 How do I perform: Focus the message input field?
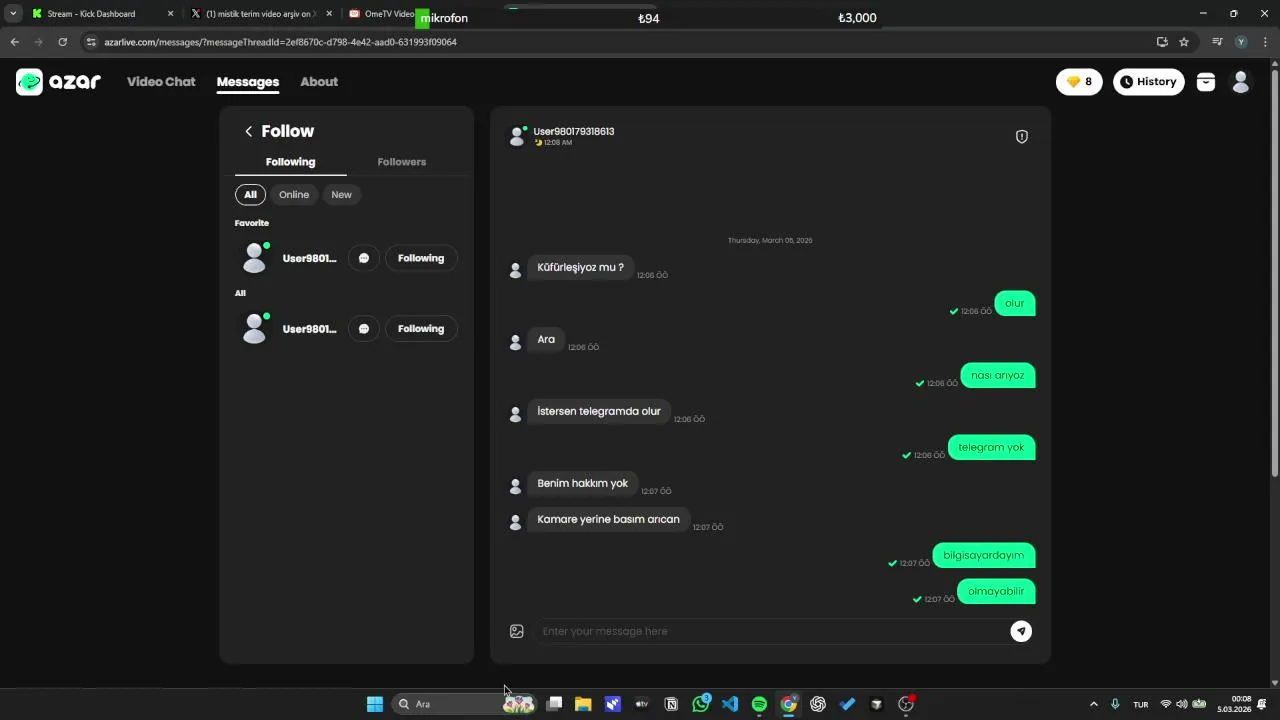tap(770, 631)
